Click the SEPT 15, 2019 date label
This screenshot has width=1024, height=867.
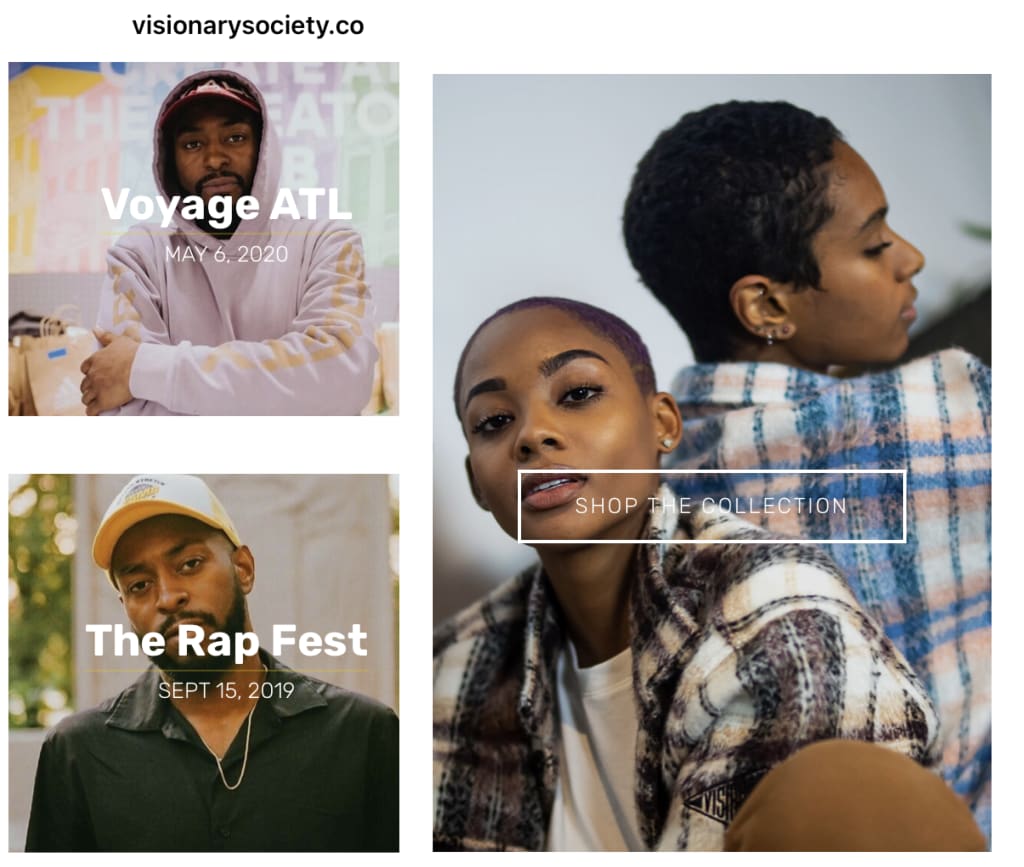tap(227, 690)
